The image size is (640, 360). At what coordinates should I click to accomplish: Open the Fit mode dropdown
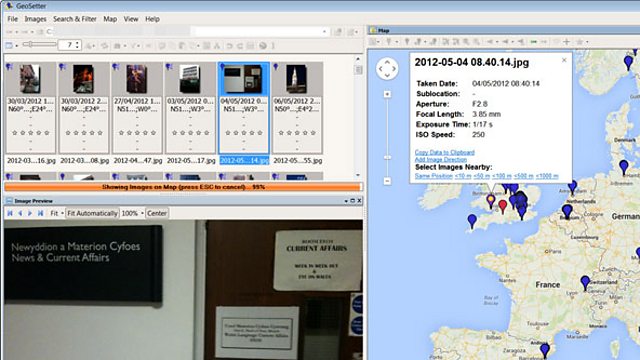pyautogui.click(x=57, y=213)
